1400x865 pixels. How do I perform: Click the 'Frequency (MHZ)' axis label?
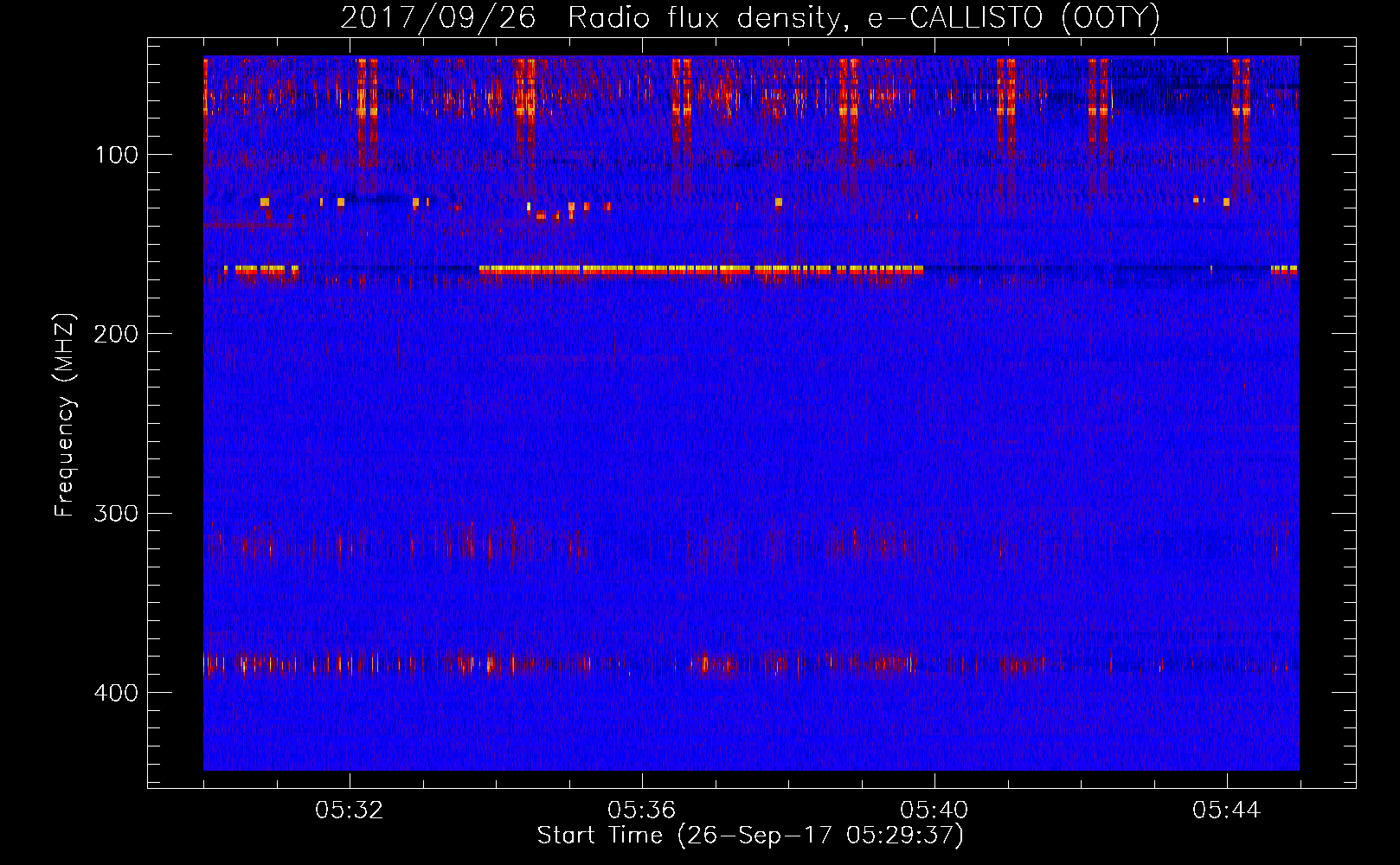[x=65, y=415]
